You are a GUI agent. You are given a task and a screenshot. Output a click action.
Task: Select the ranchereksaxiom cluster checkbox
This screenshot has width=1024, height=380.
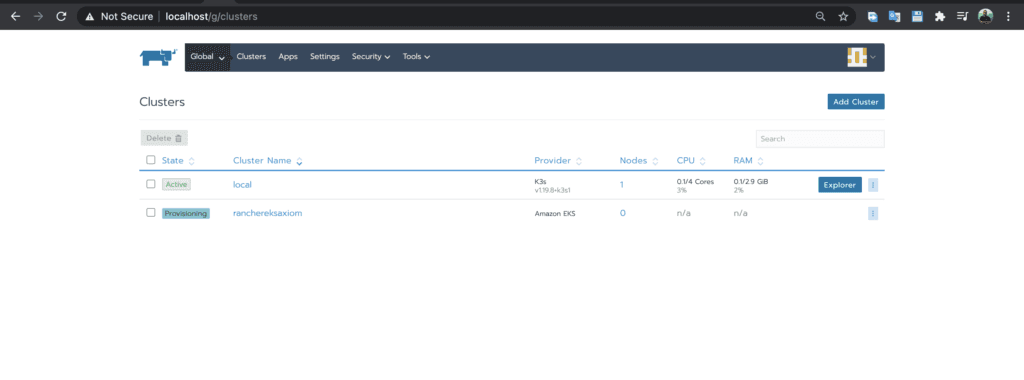(x=151, y=213)
